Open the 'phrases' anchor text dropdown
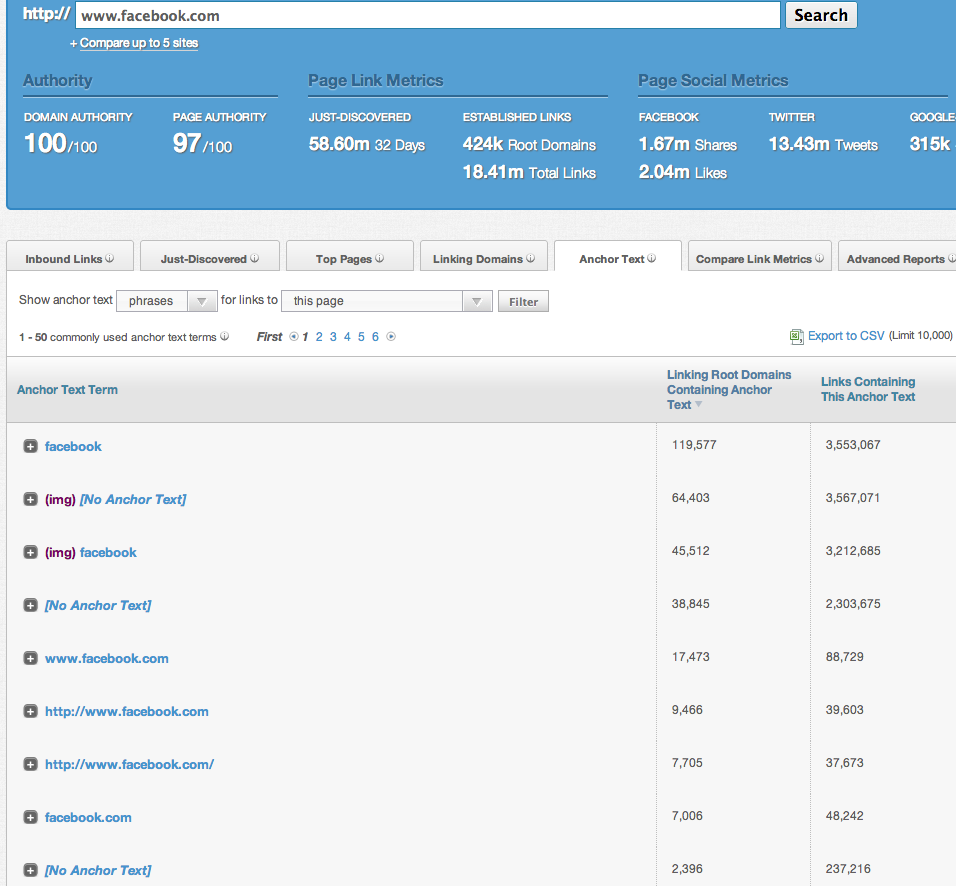The image size is (956, 886). point(166,301)
